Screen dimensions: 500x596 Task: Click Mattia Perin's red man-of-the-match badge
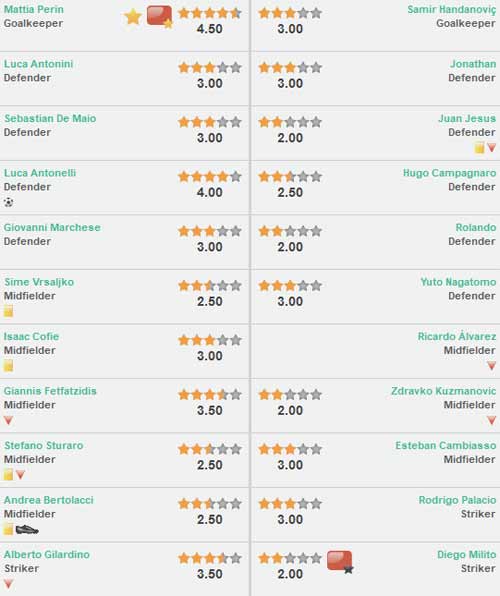(160, 17)
